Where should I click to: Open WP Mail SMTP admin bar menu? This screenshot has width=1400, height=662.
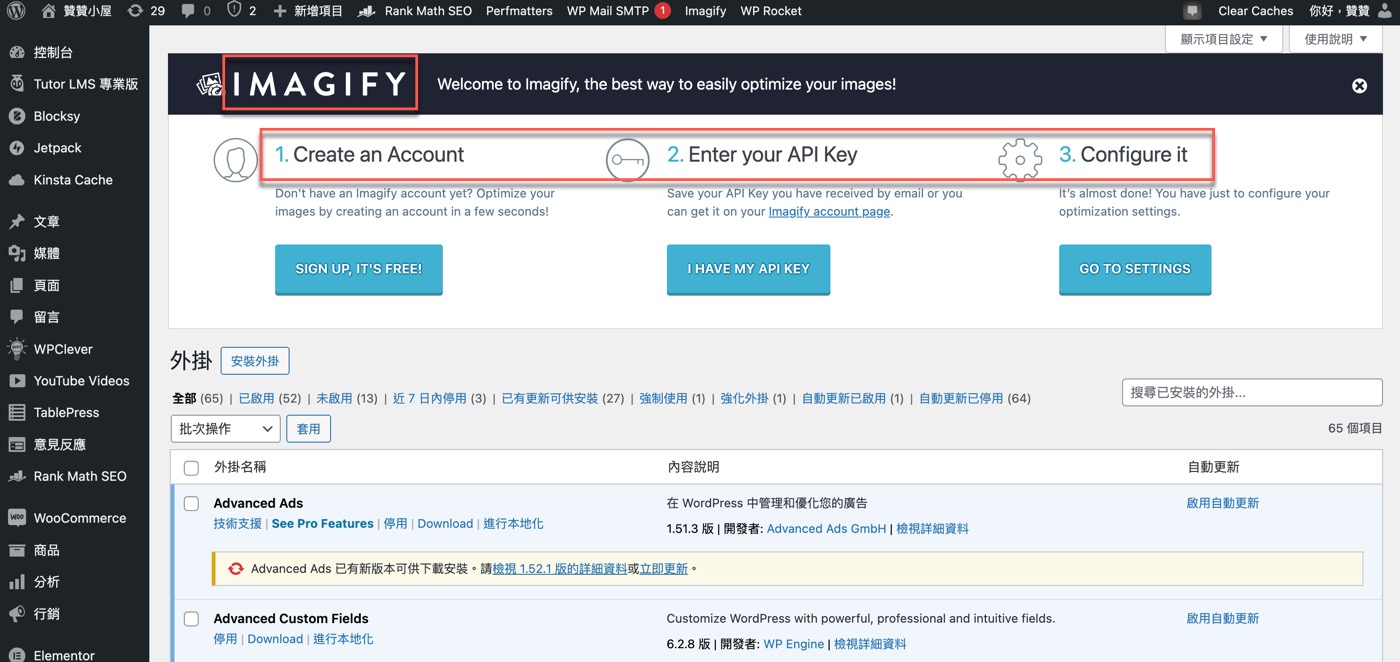pos(618,11)
